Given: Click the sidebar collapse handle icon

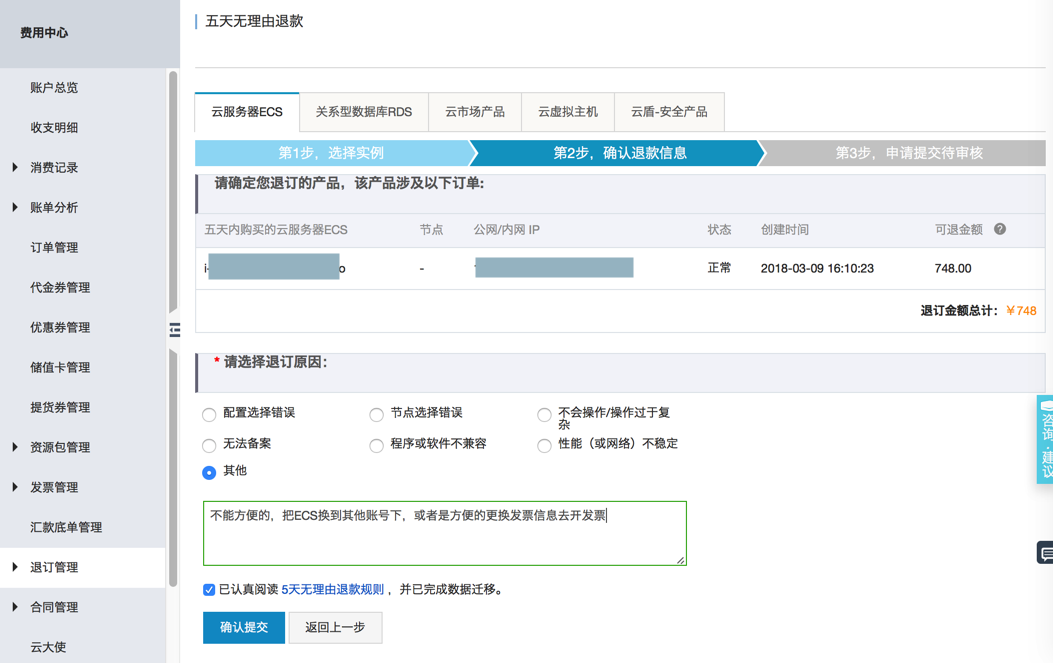Looking at the screenshot, I should [x=175, y=329].
